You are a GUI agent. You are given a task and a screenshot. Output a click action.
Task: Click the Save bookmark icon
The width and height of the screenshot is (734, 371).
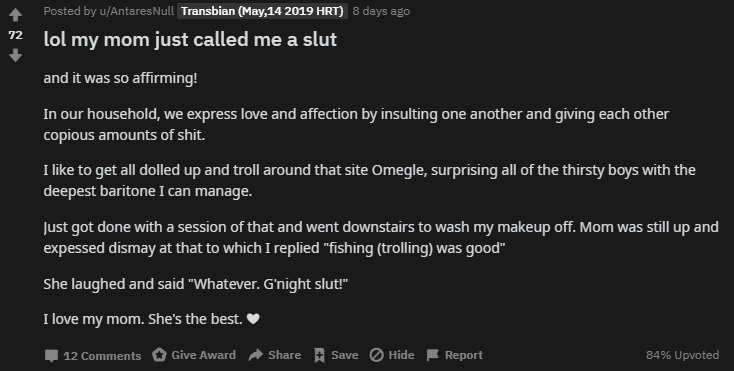[x=319, y=356]
